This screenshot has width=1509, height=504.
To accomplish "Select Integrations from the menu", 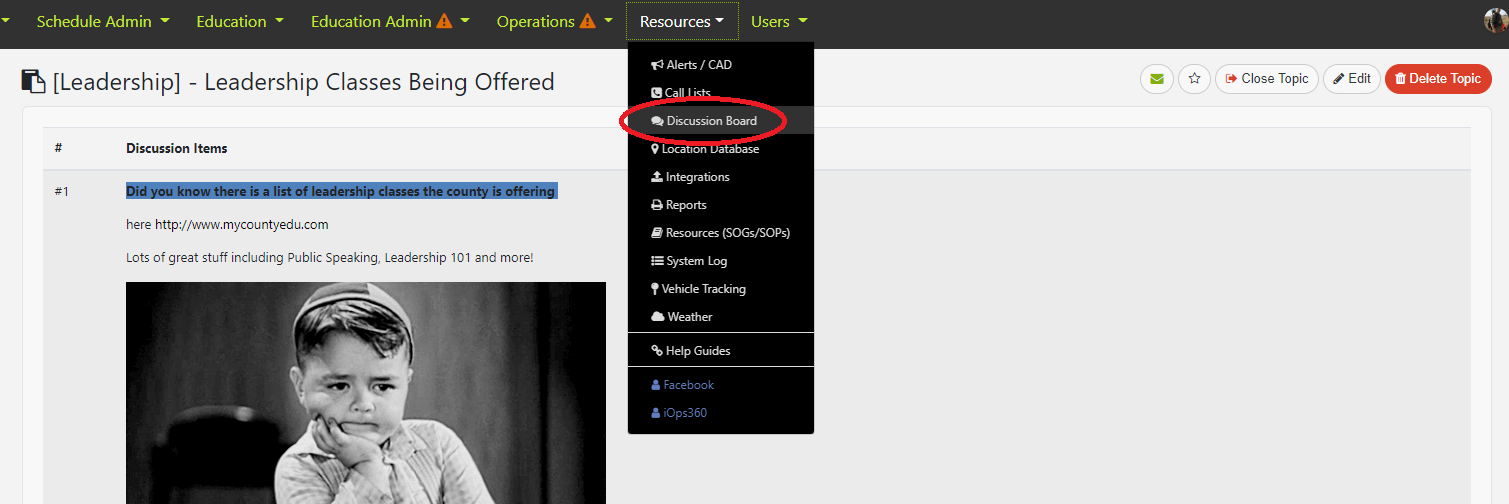I will [721, 177].
